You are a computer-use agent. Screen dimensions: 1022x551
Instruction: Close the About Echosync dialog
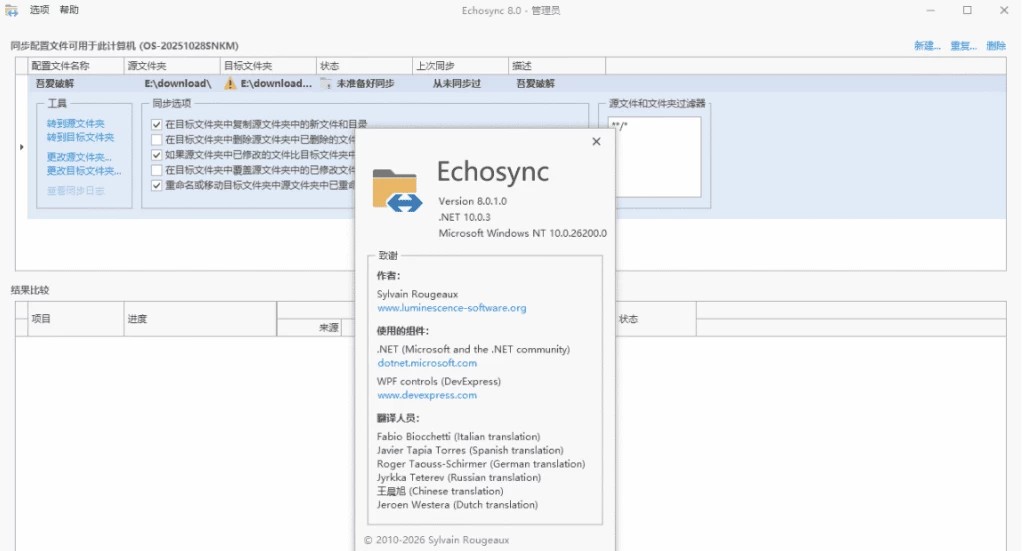[x=597, y=142]
